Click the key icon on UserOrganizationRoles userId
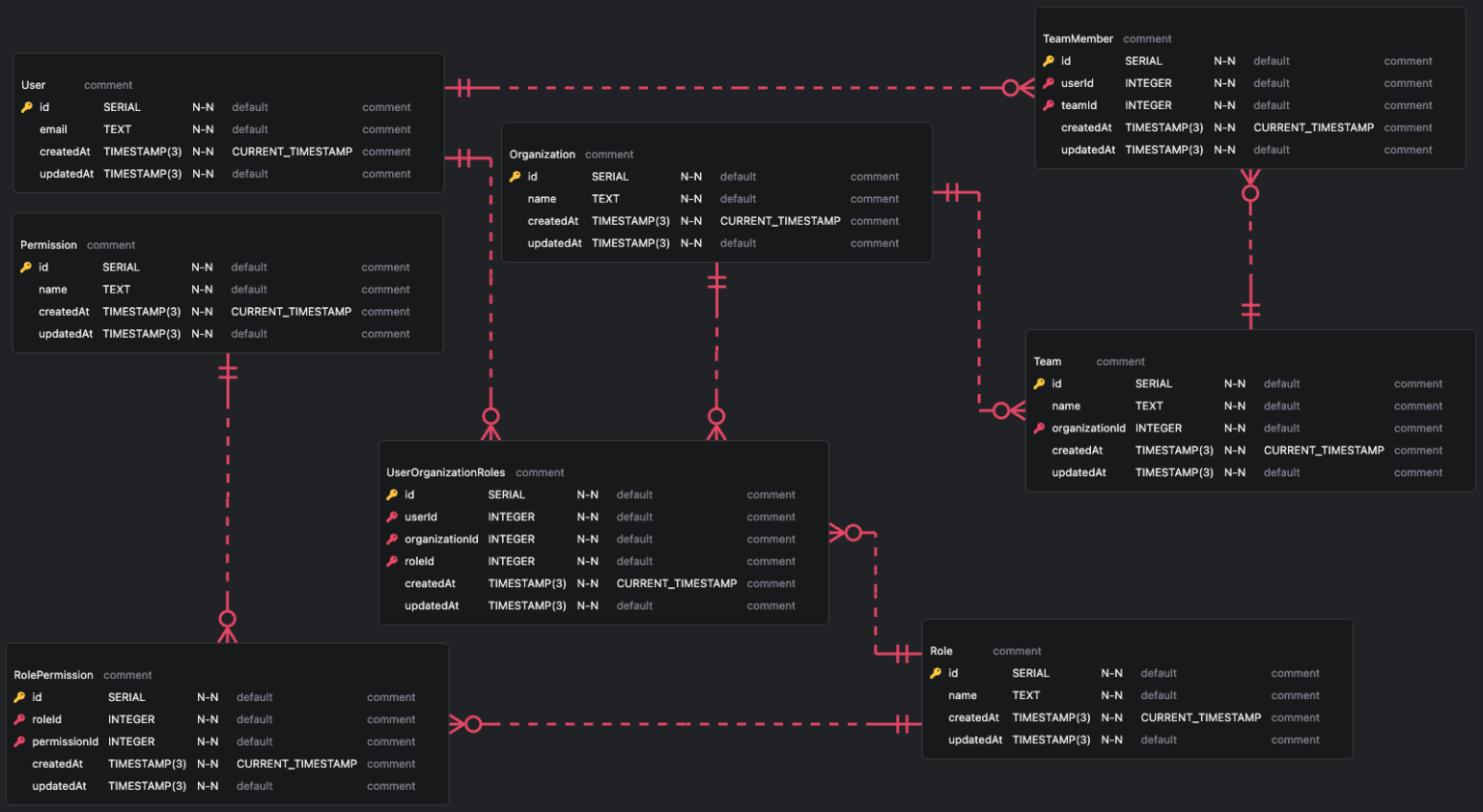 coord(392,517)
